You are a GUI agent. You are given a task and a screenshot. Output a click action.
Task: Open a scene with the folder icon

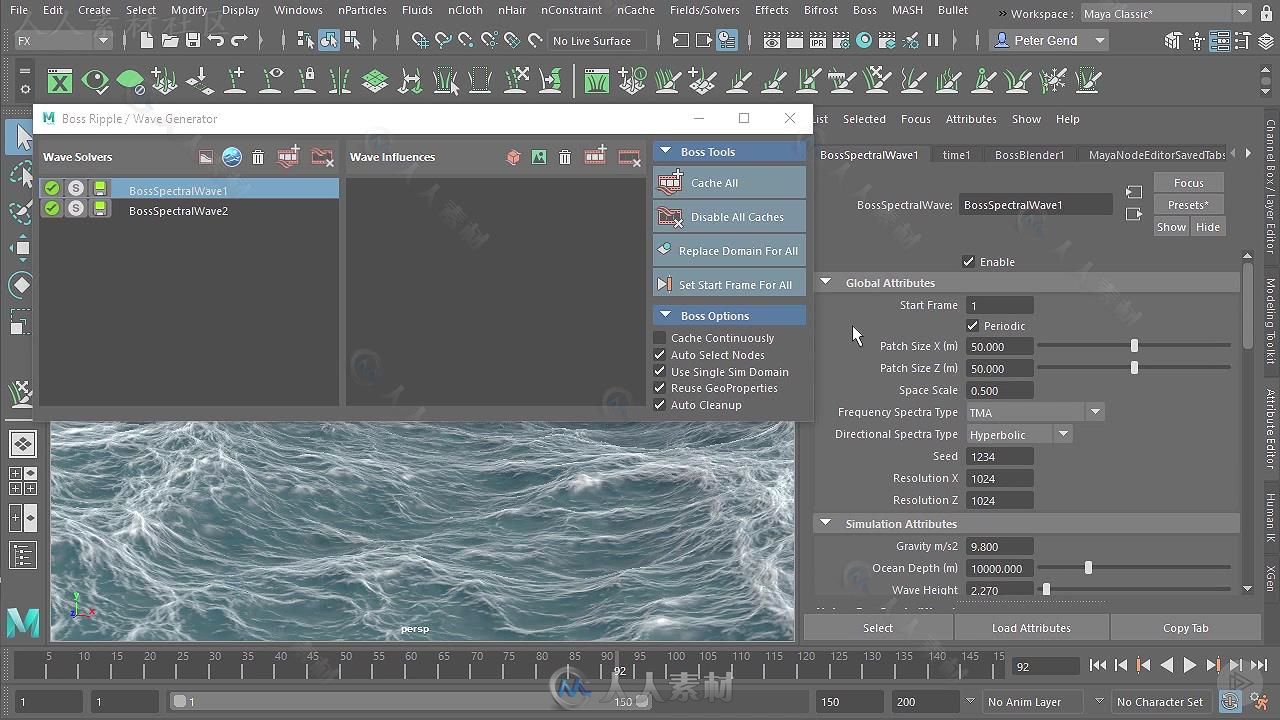pyautogui.click(x=170, y=41)
